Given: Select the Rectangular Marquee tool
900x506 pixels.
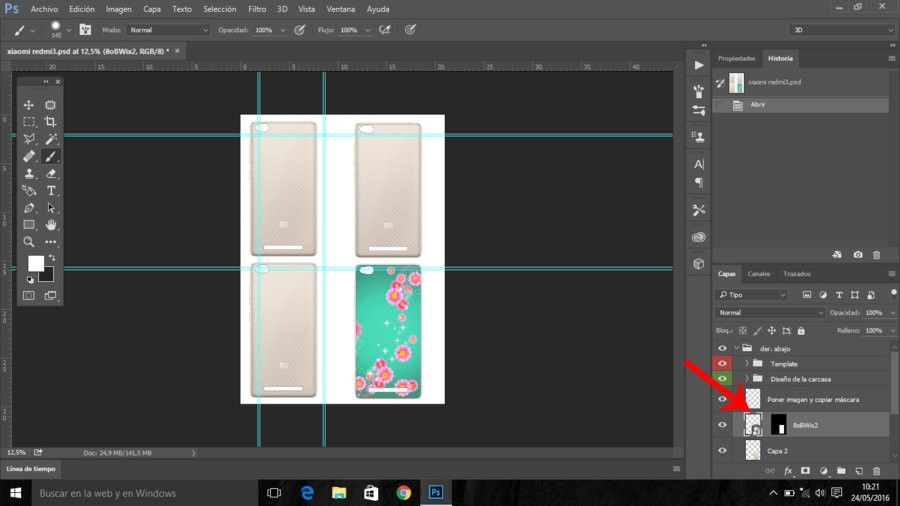Looking at the screenshot, I should click(29, 122).
